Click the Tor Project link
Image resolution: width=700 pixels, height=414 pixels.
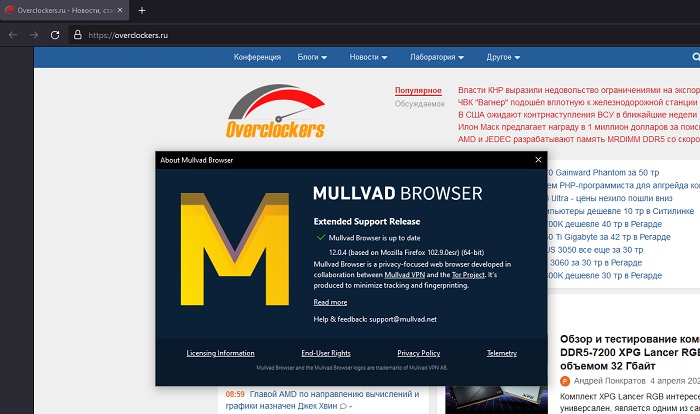468,275
